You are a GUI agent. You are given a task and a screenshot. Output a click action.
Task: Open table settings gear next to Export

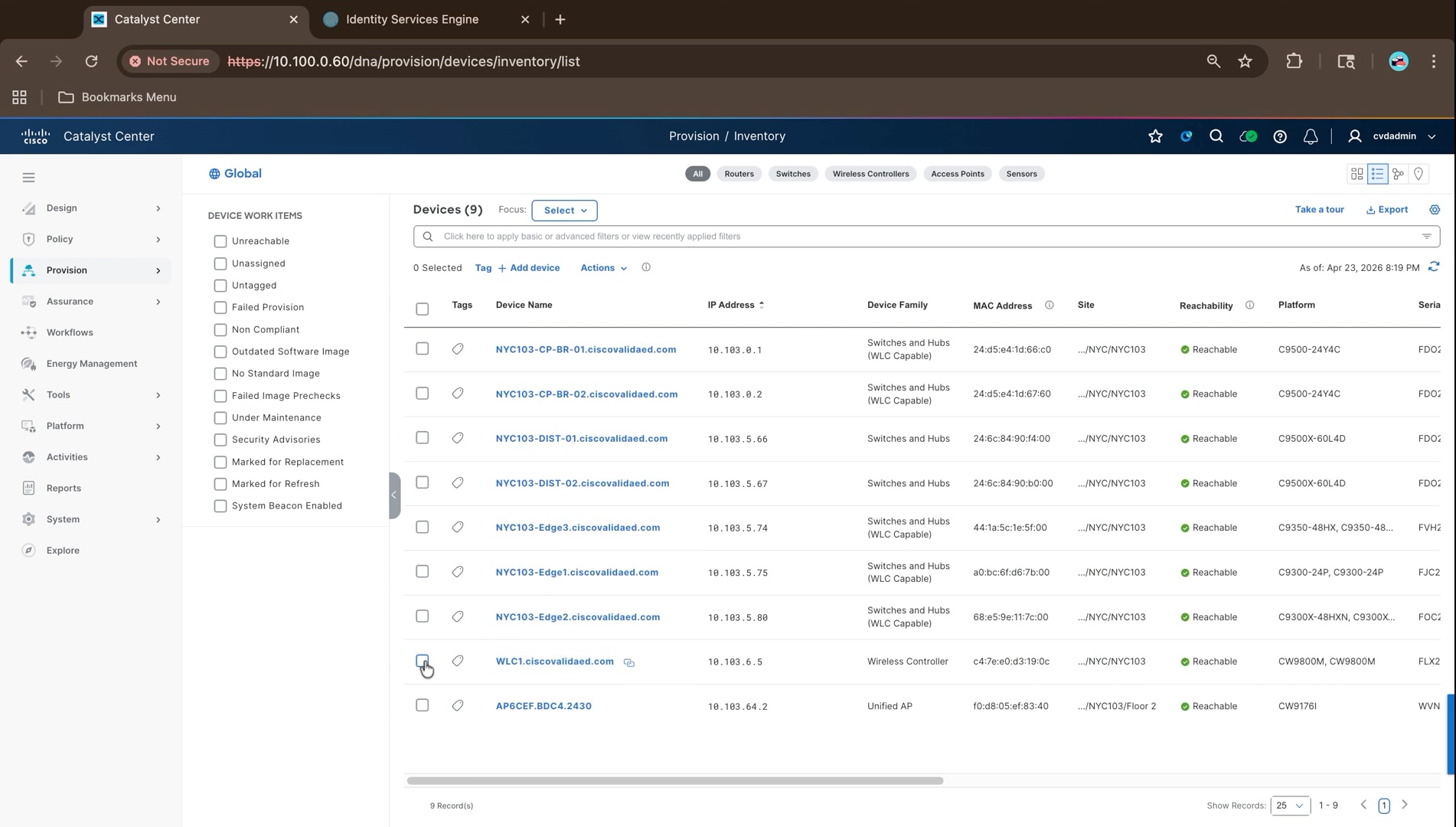(x=1434, y=210)
